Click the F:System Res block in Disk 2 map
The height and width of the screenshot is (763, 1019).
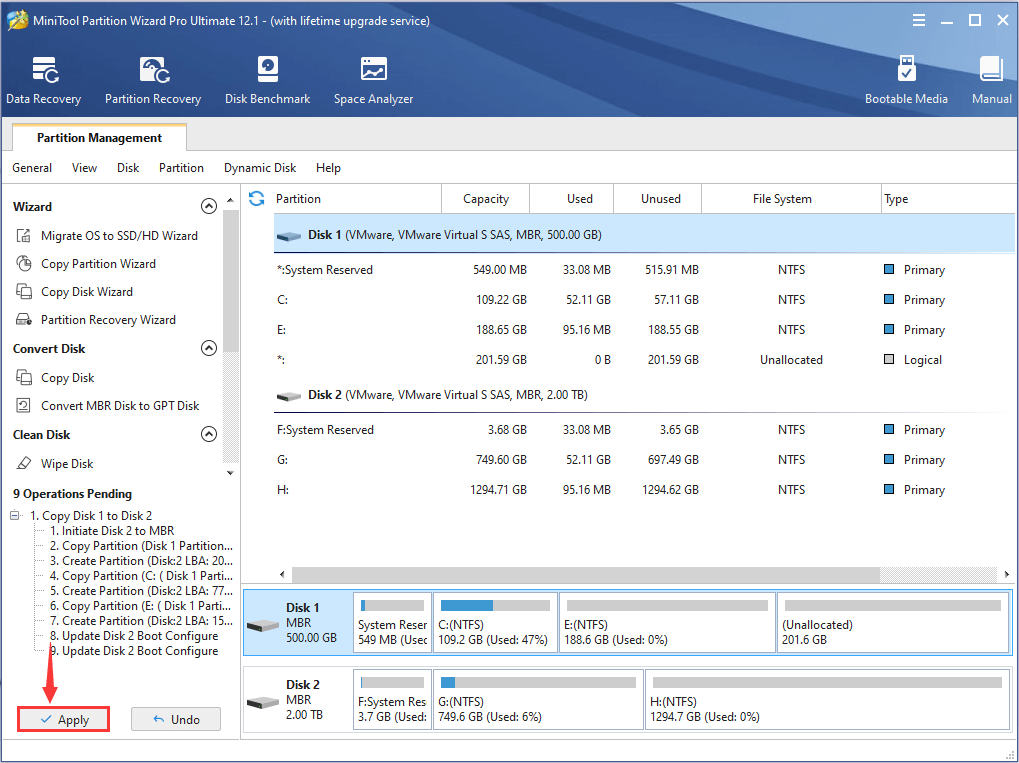[393, 700]
